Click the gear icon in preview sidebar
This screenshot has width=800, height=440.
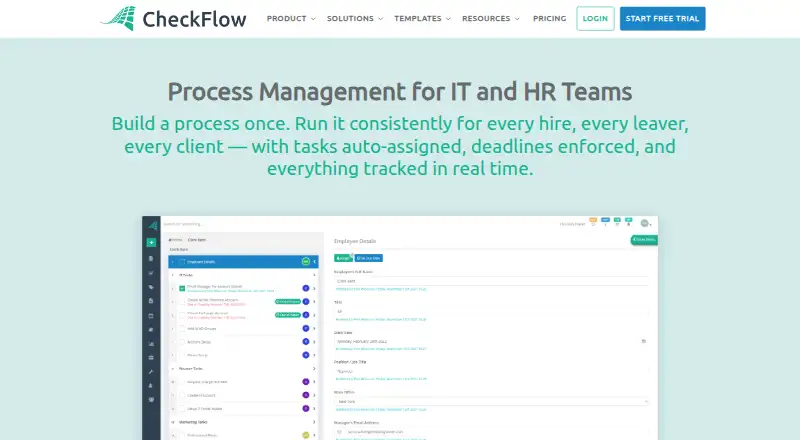(151, 400)
